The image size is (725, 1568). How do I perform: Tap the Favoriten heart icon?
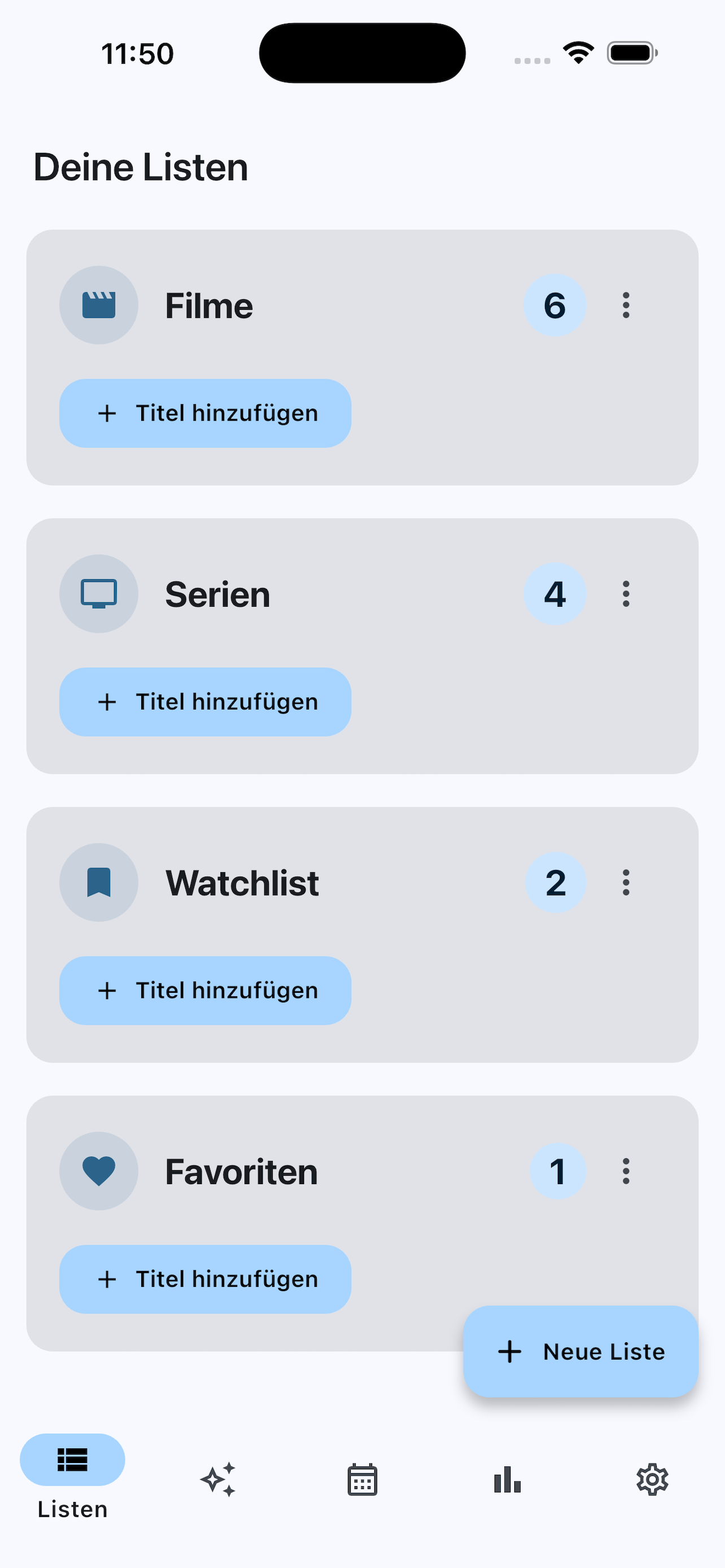[x=99, y=1171]
